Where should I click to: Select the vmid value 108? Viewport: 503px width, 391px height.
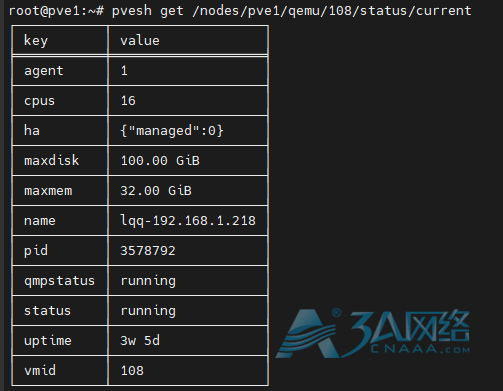[132, 371]
